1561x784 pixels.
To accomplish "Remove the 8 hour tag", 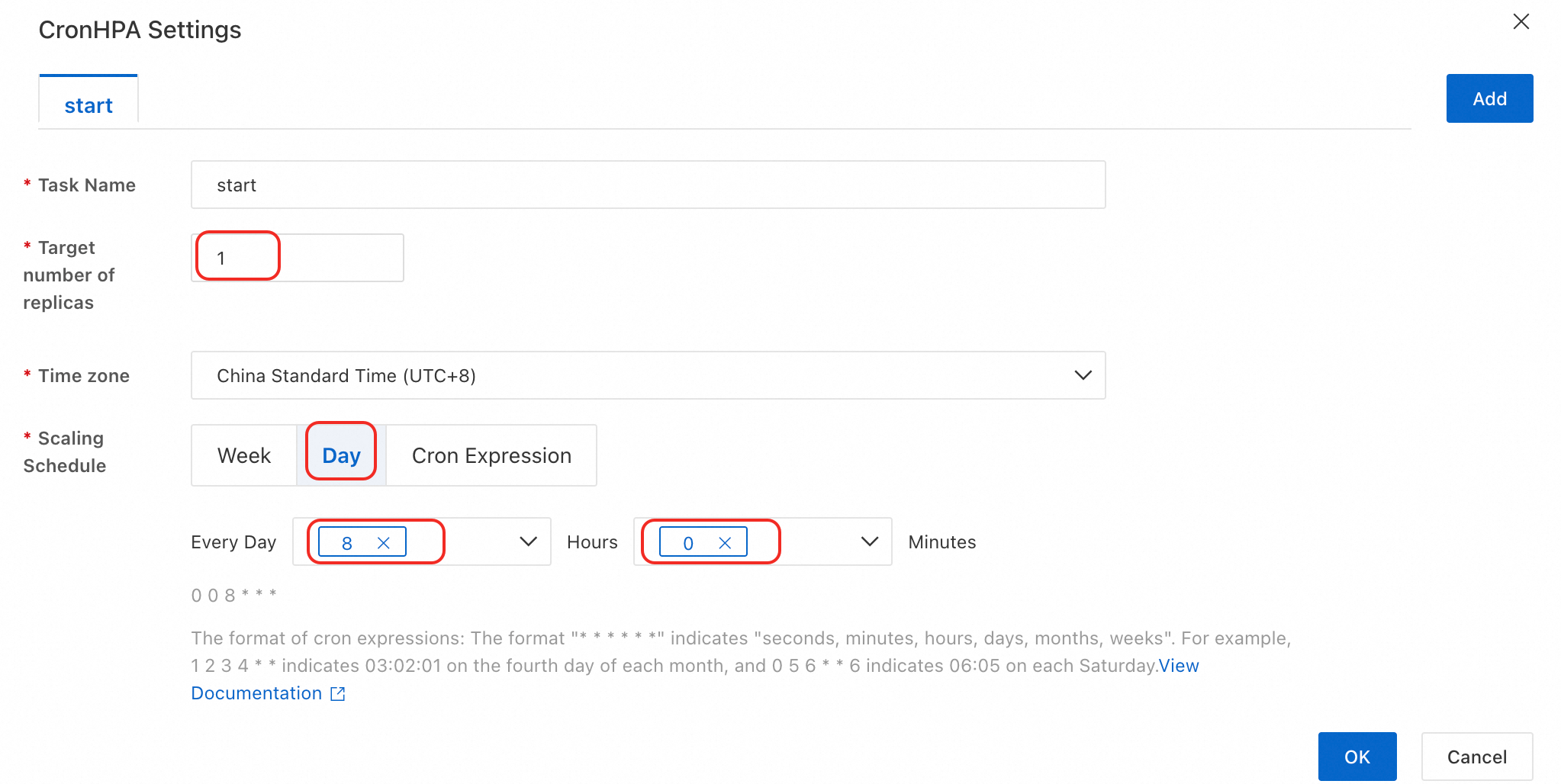I will pyautogui.click(x=384, y=543).
